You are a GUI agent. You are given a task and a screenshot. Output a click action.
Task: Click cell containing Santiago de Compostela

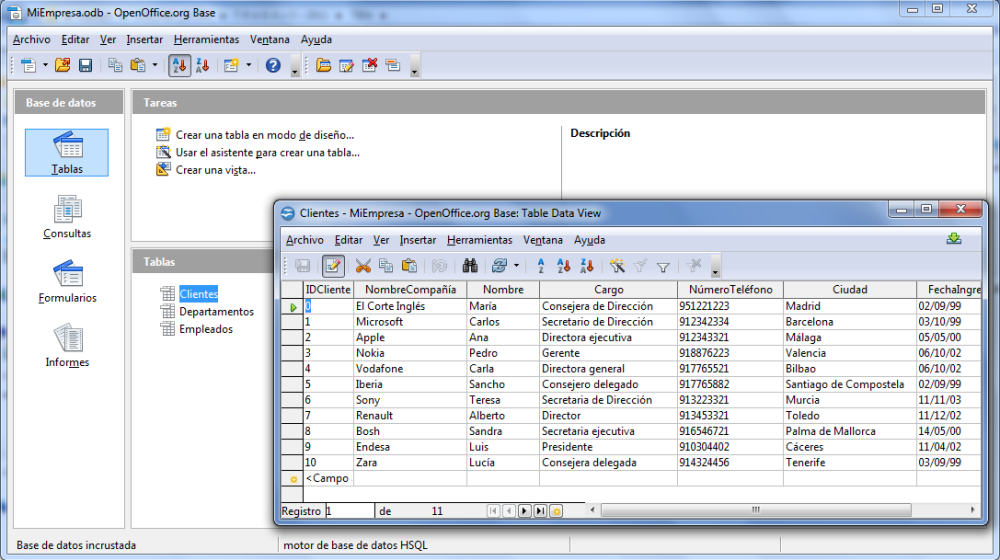point(849,385)
